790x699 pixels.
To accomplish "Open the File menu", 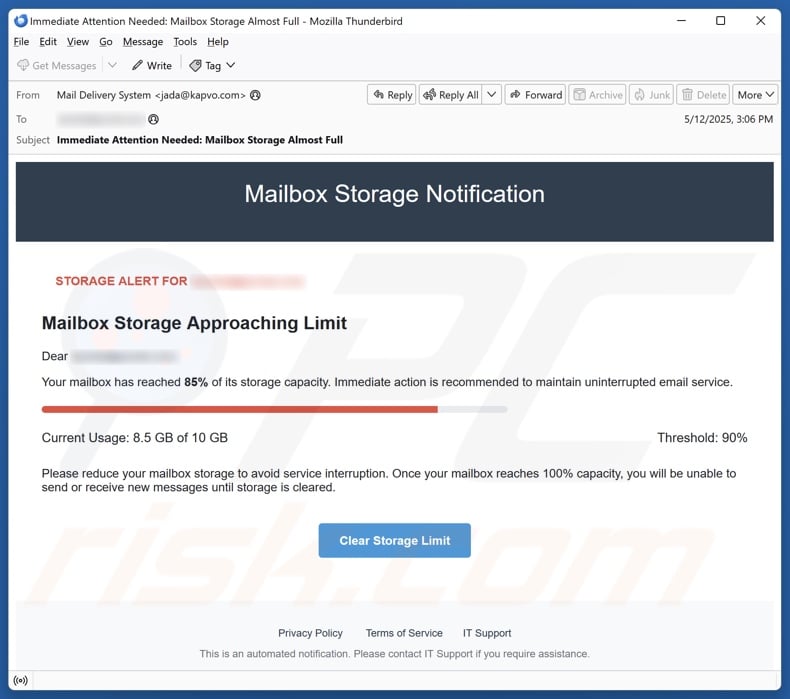I will click(21, 42).
